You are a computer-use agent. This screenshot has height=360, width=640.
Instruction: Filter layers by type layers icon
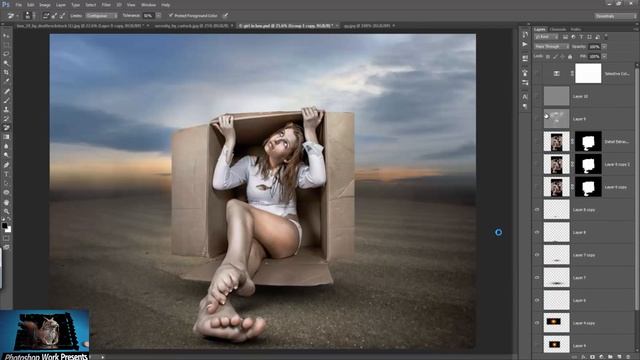[x=581, y=37]
